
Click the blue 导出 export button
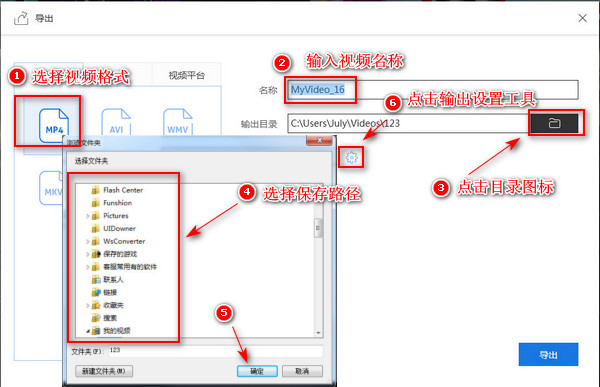pos(548,354)
